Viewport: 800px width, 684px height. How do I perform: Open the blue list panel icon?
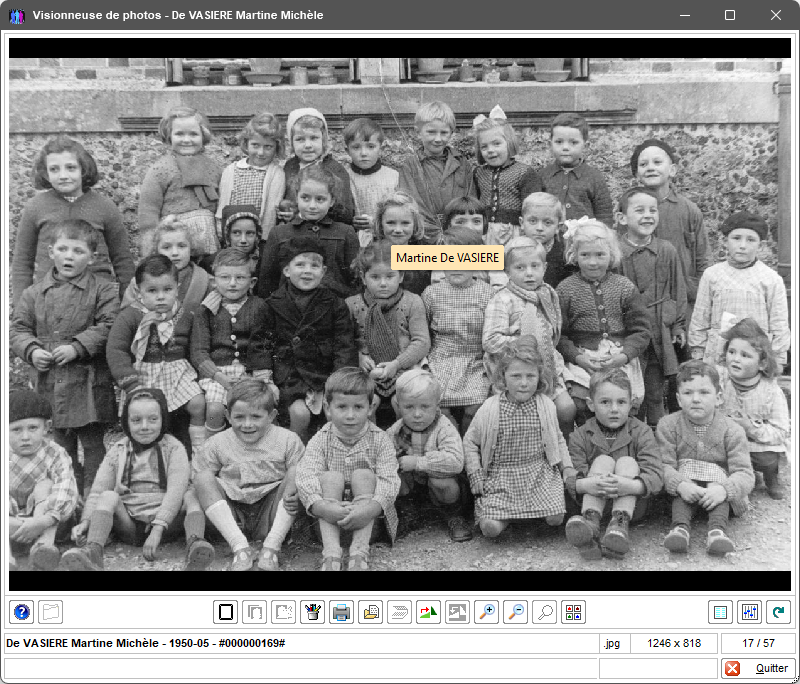point(720,612)
